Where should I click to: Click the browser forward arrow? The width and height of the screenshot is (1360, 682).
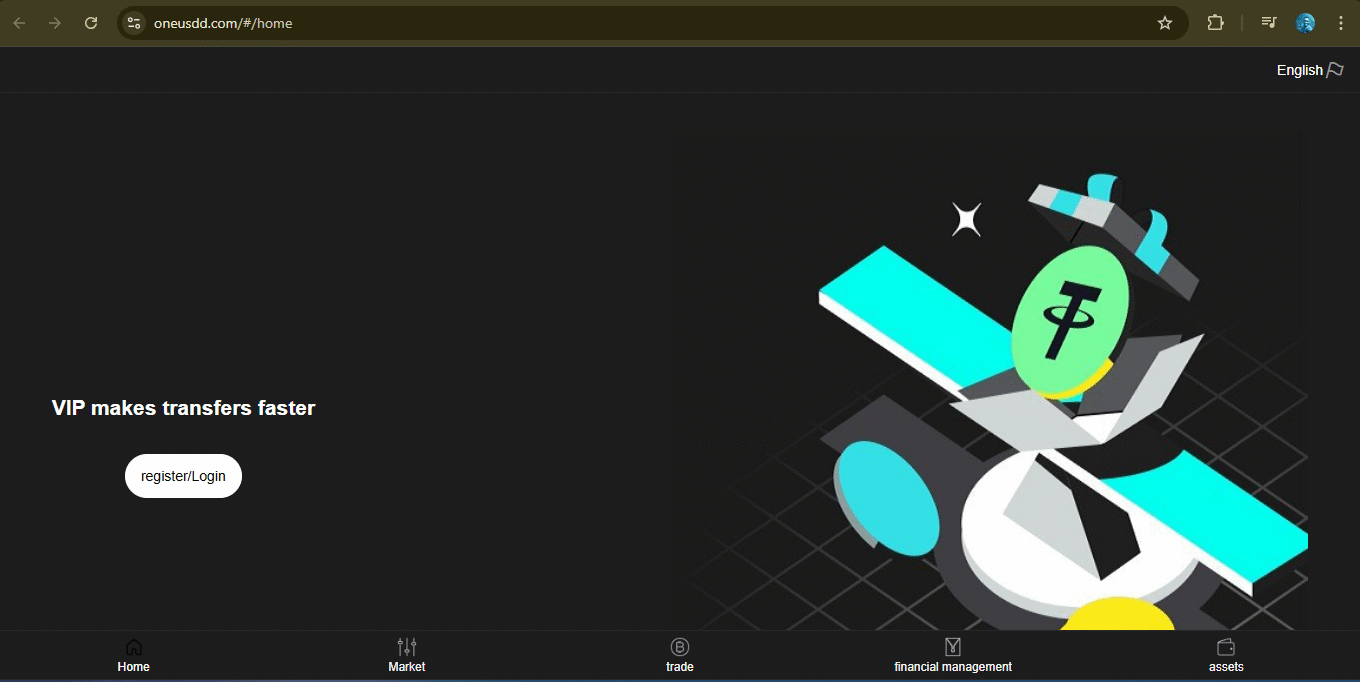coord(55,23)
